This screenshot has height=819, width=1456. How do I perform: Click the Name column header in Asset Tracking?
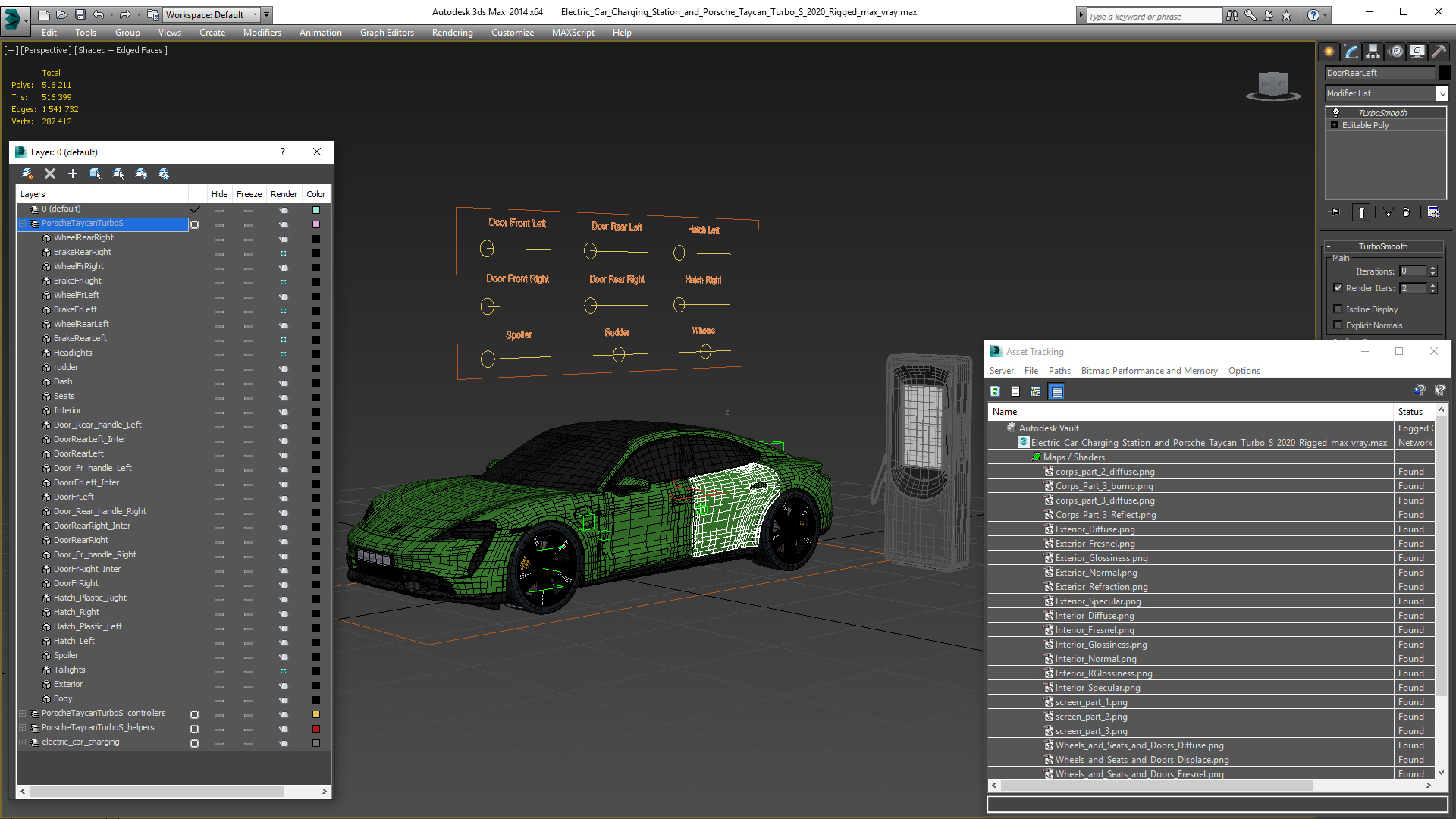[1191, 412]
